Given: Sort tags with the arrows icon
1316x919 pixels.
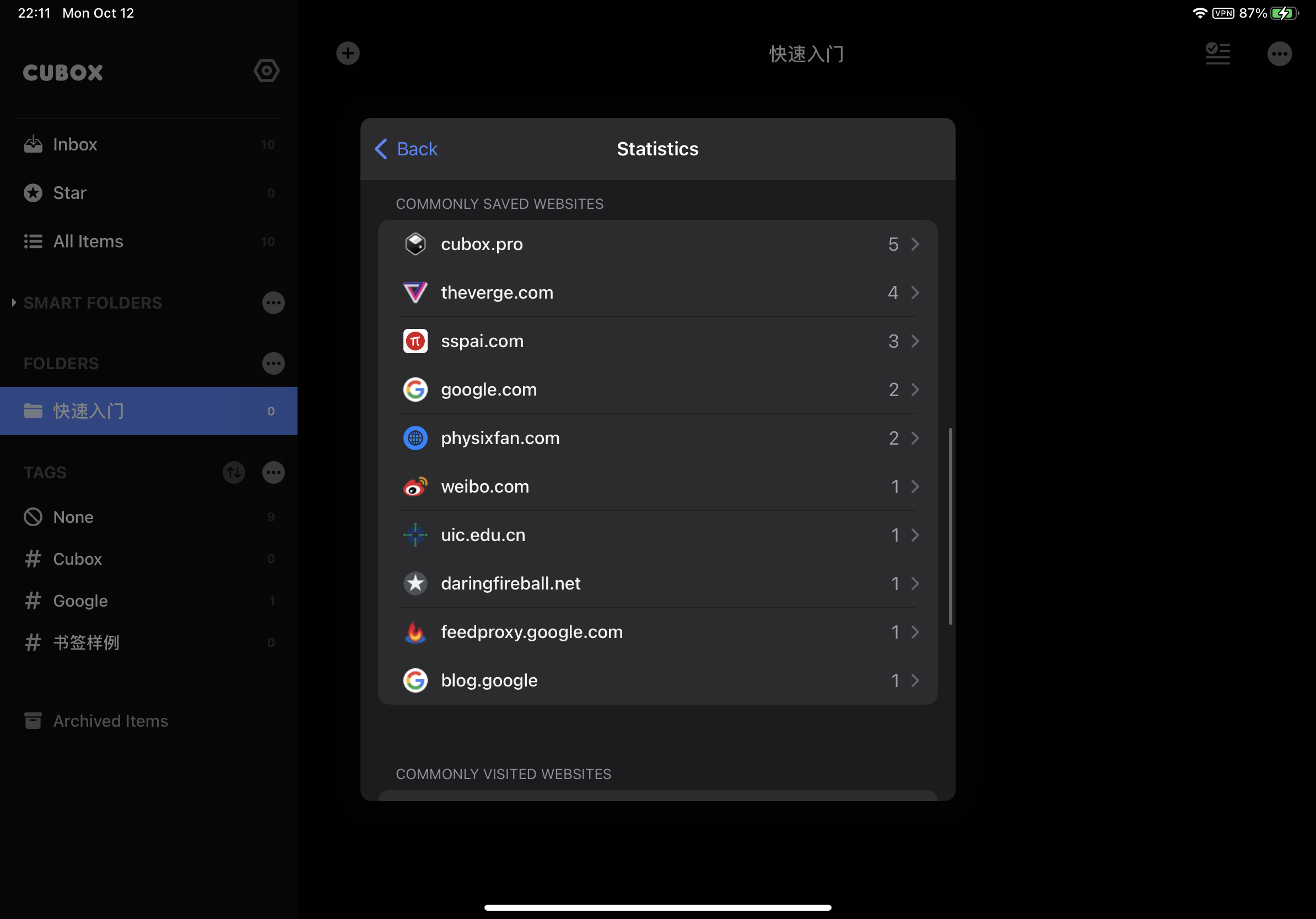Looking at the screenshot, I should point(234,473).
